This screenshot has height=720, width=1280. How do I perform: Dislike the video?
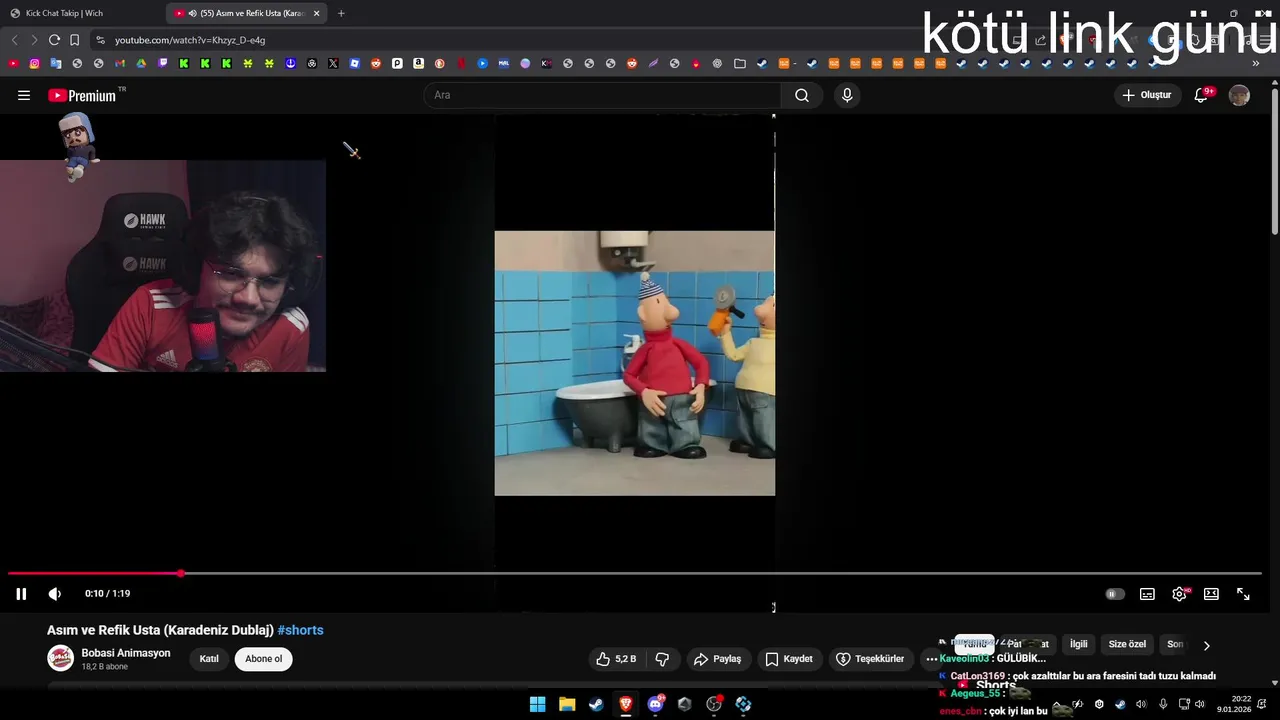(662, 659)
